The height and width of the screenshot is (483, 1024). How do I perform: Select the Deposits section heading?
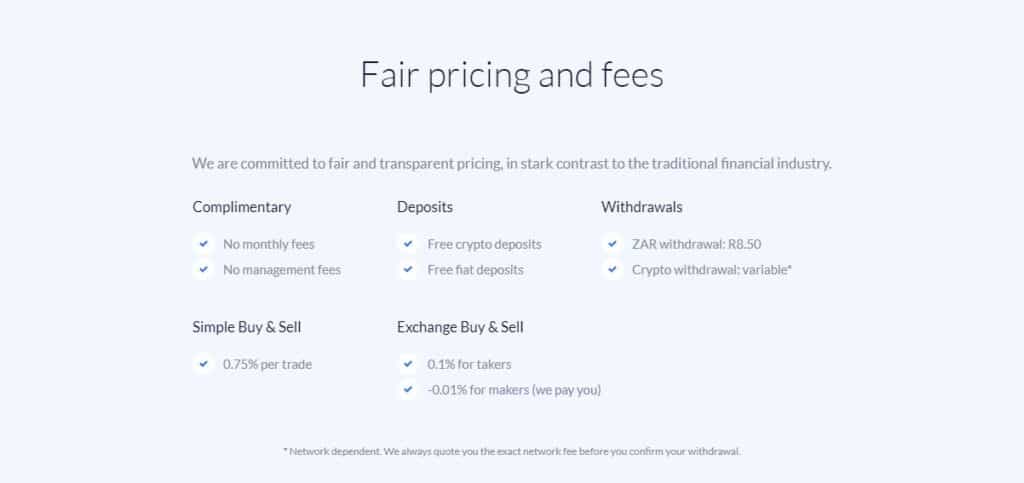(424, 207)
